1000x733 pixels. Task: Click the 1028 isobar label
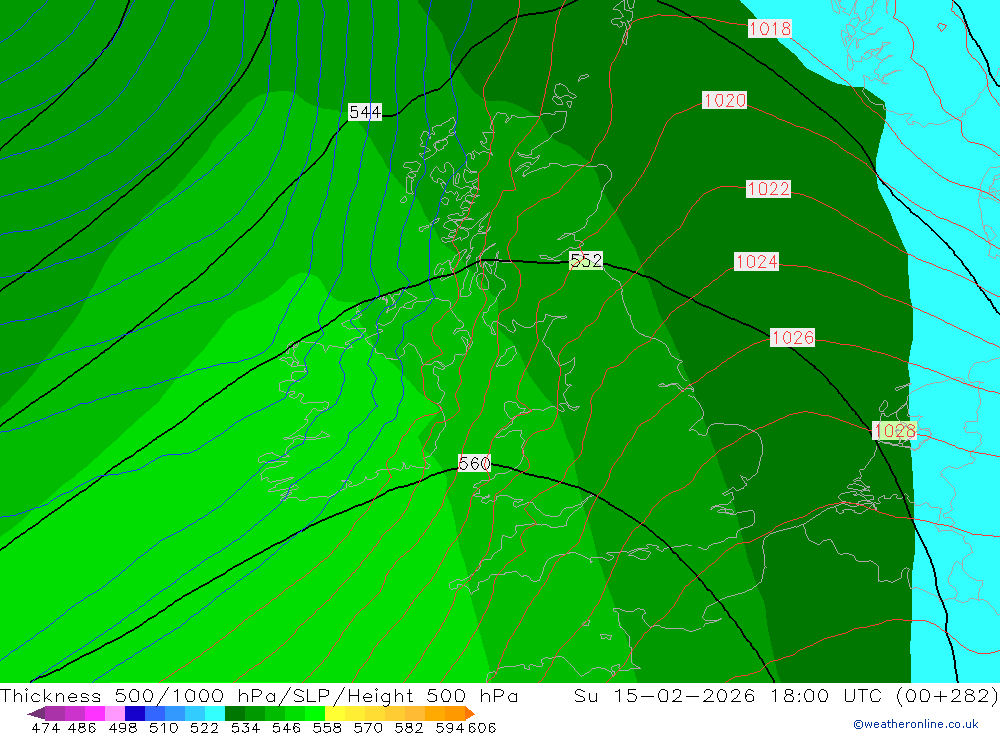pyautogui.click(x=895, y=431)
